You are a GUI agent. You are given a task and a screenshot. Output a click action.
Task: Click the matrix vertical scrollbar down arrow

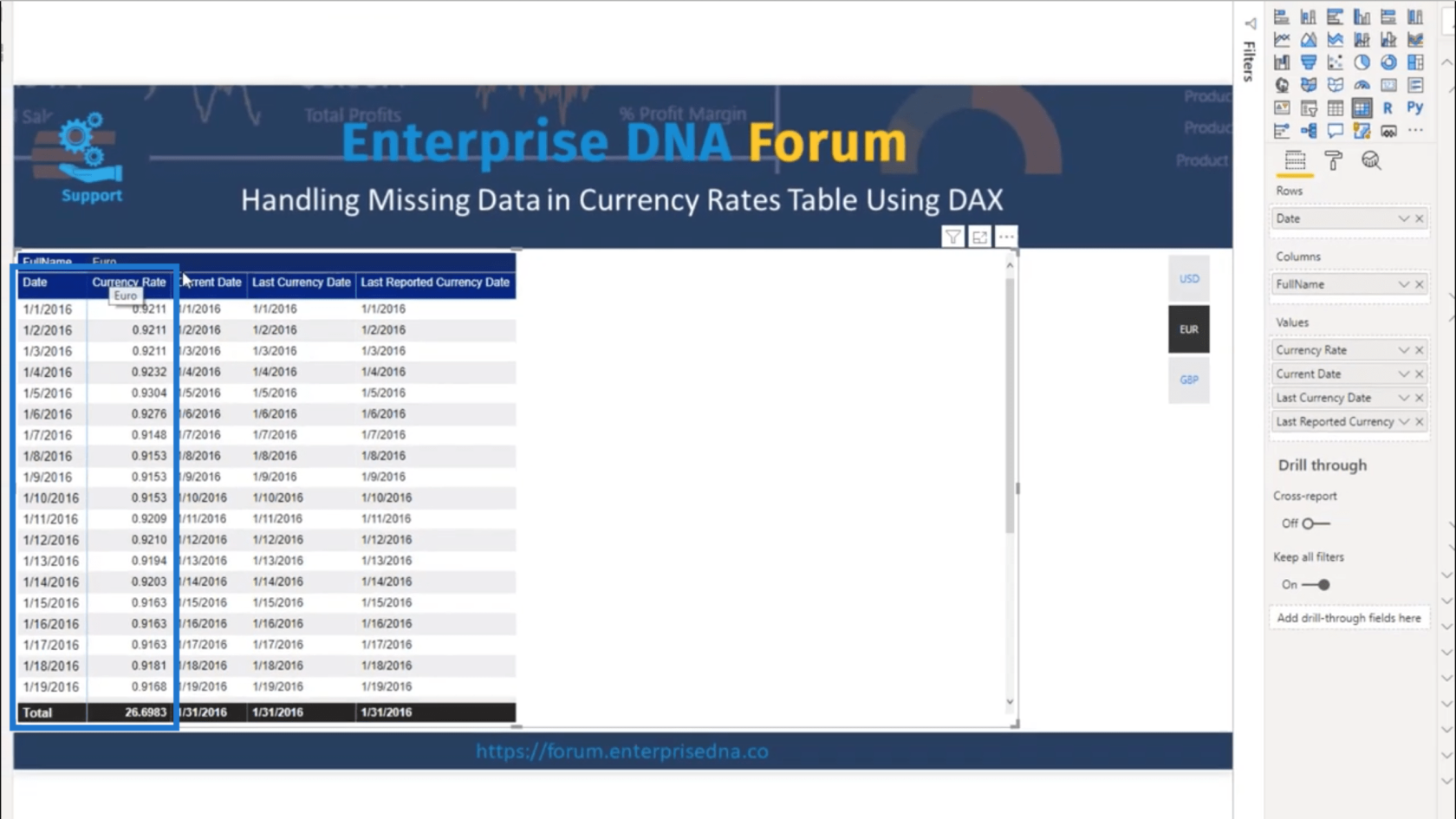click(x=1010, y=702)
